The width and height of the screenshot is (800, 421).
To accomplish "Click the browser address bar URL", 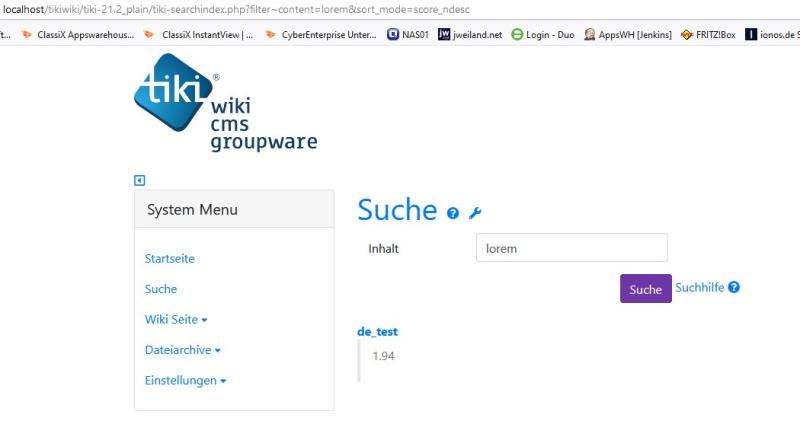I will [x=236, y=9].
